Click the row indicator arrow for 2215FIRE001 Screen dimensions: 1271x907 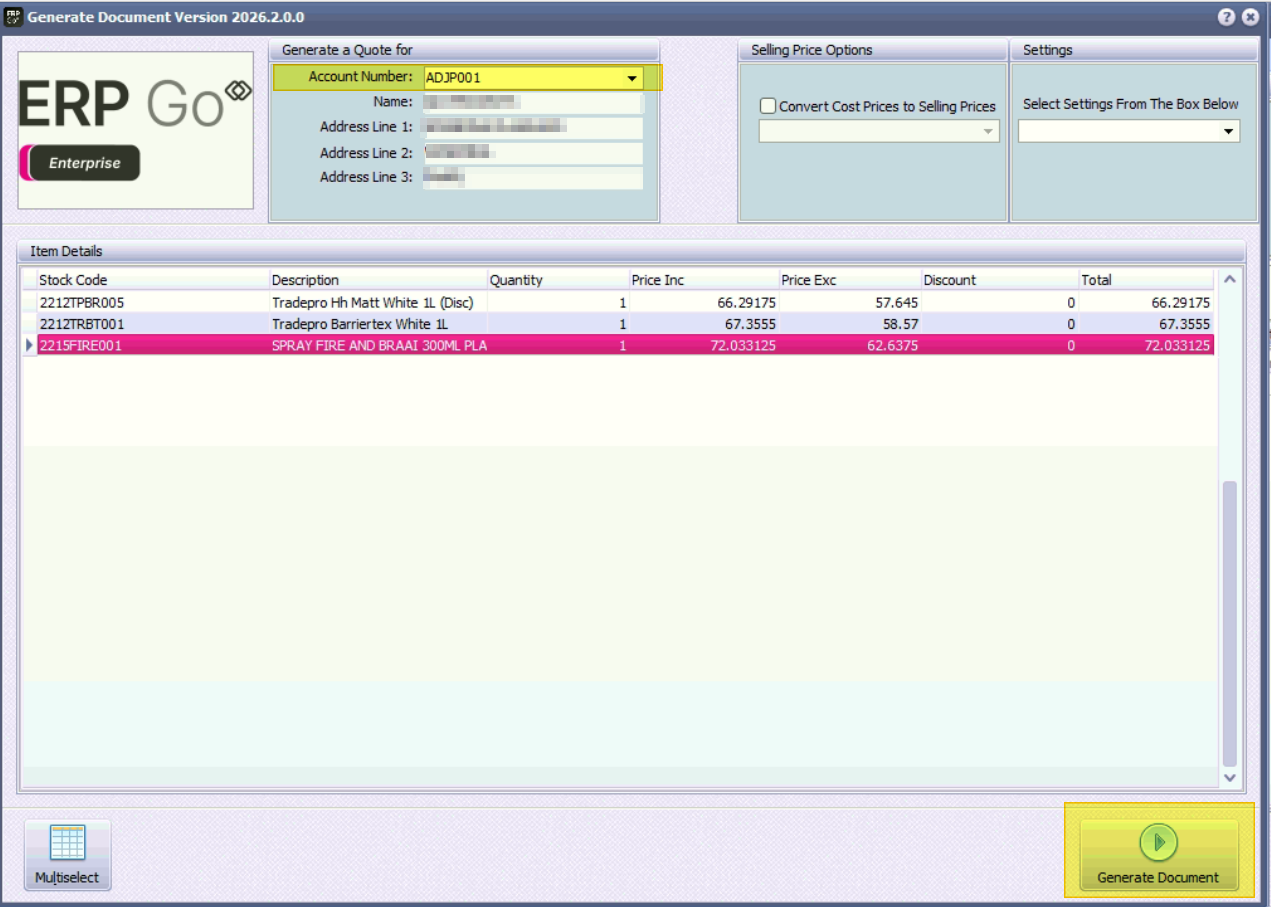pyautogui.click(x=29, y=346)
